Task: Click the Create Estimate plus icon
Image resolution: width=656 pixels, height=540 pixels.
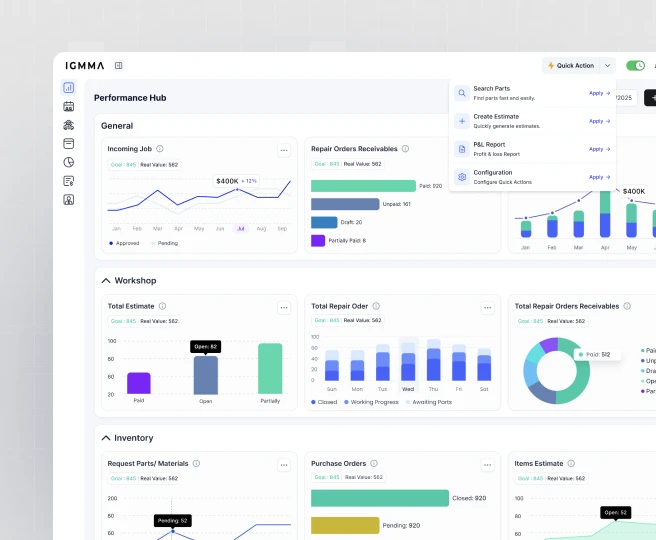Action: click(x=462, y=121)
